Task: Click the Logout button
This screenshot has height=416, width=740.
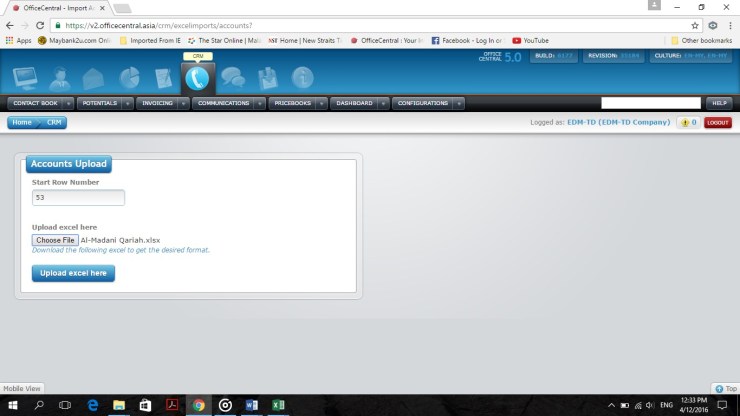Action: pyautogui.click(x=717, y=122)
